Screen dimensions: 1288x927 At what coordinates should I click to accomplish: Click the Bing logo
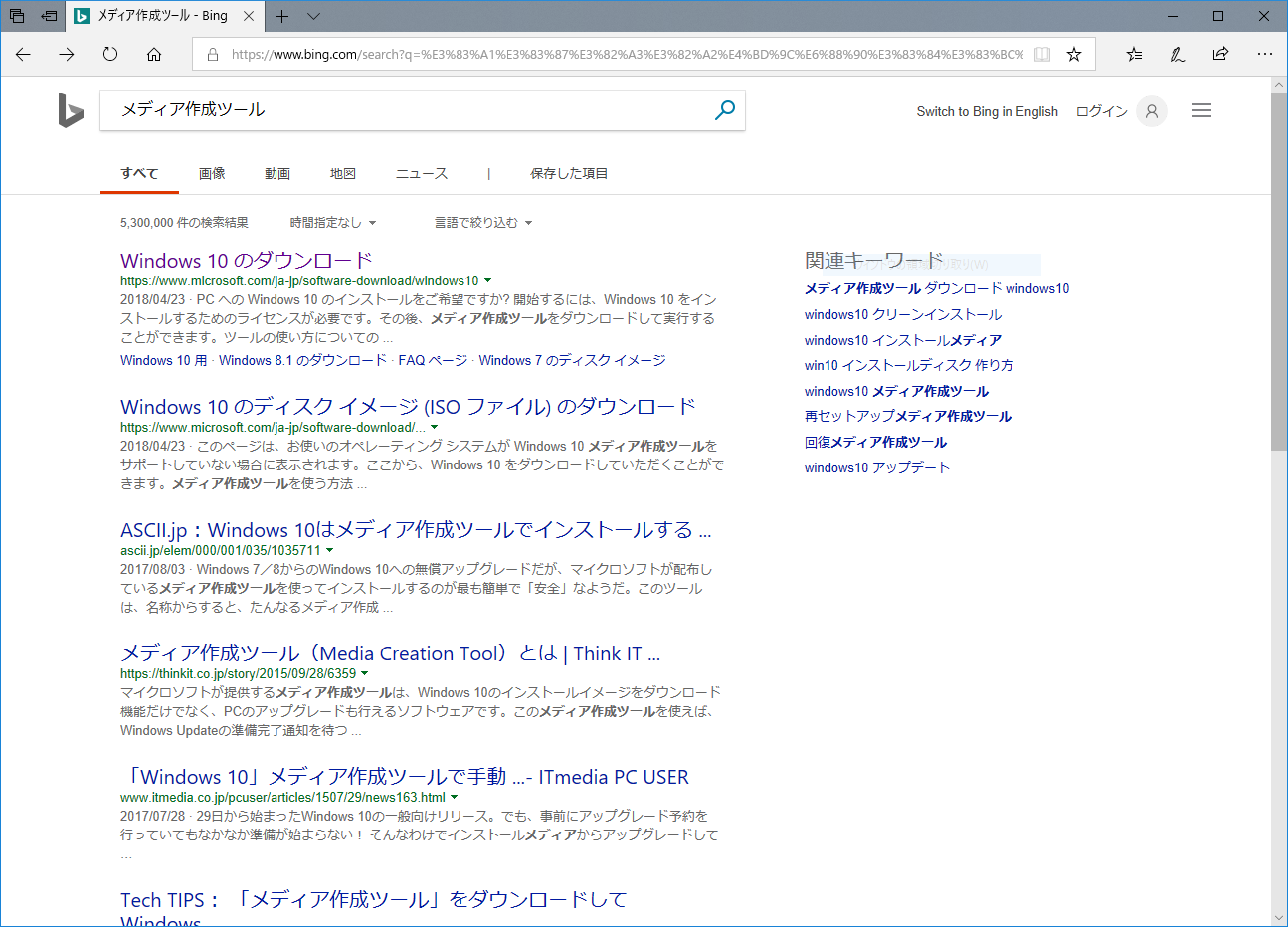tap(70, 110)
